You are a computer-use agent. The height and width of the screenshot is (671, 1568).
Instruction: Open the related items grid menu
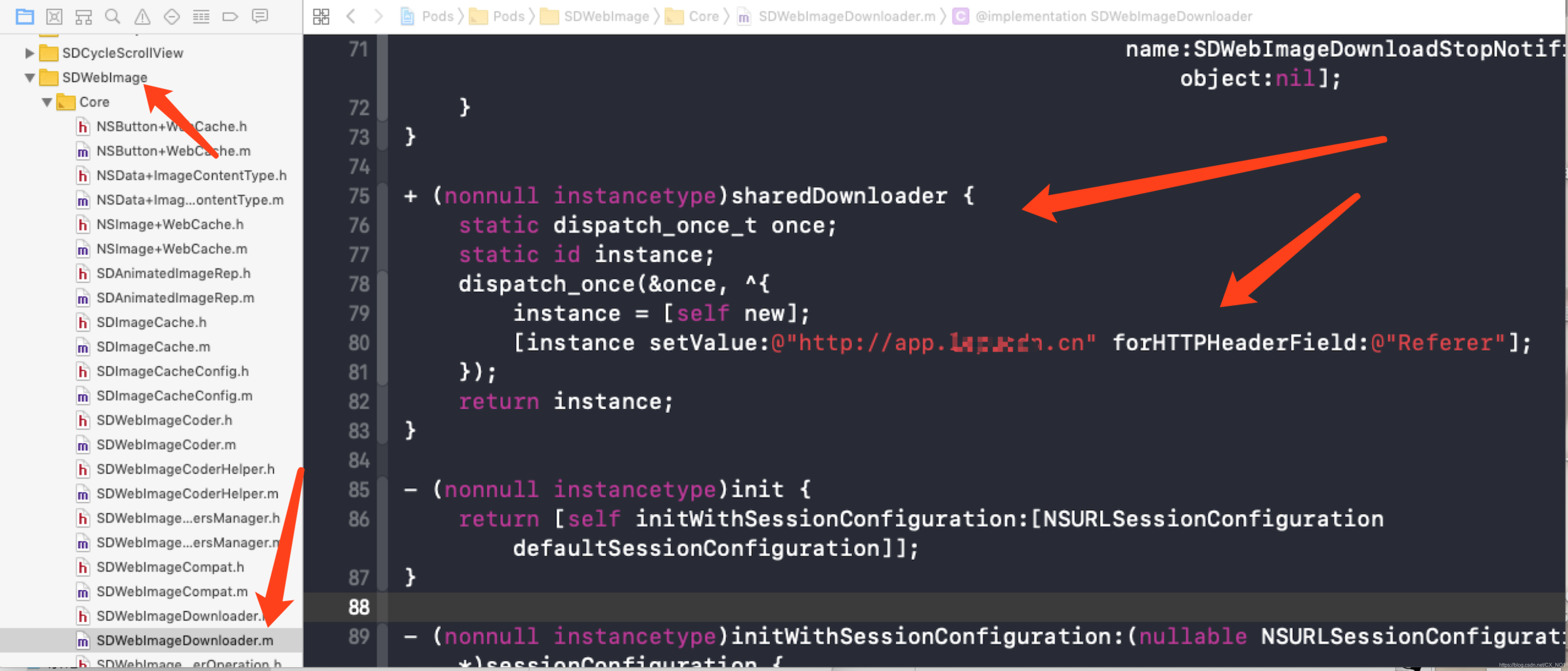pyautogui.click(x=321, y=16)
